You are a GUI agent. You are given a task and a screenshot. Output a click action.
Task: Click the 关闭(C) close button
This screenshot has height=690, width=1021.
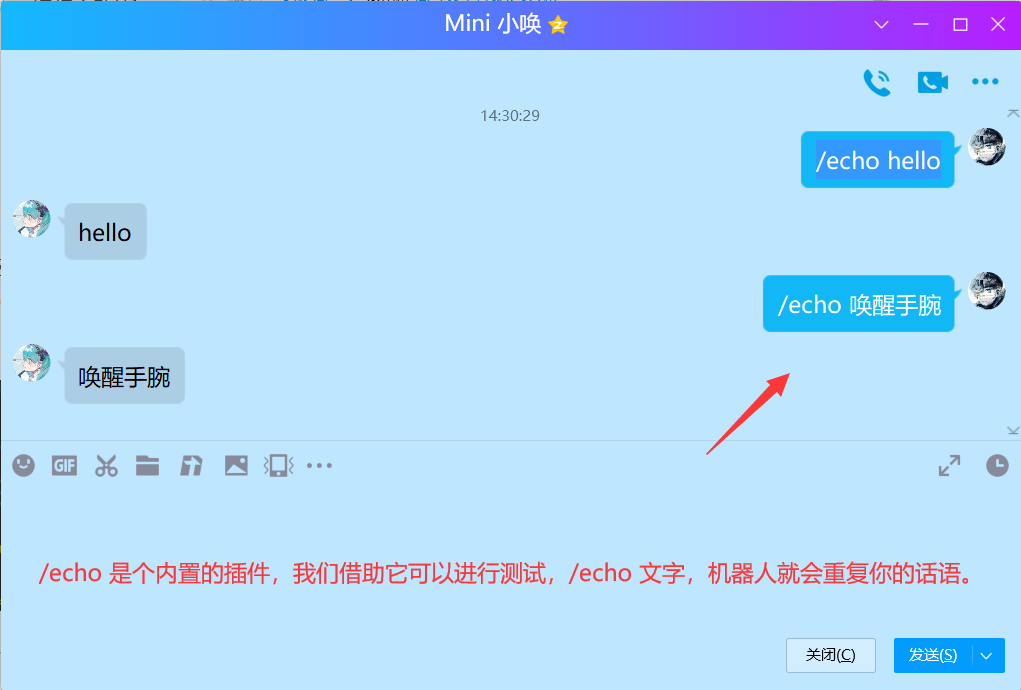[830, 655]
